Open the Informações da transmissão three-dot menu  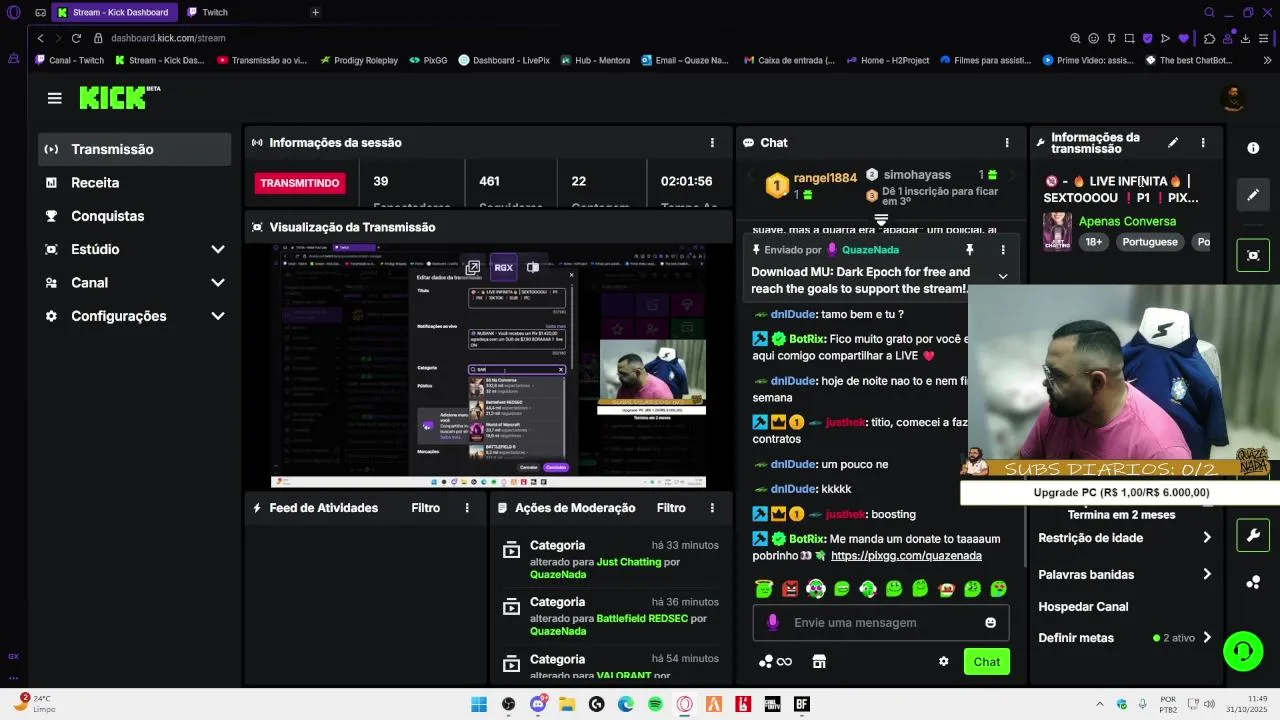pos(1203,143)
